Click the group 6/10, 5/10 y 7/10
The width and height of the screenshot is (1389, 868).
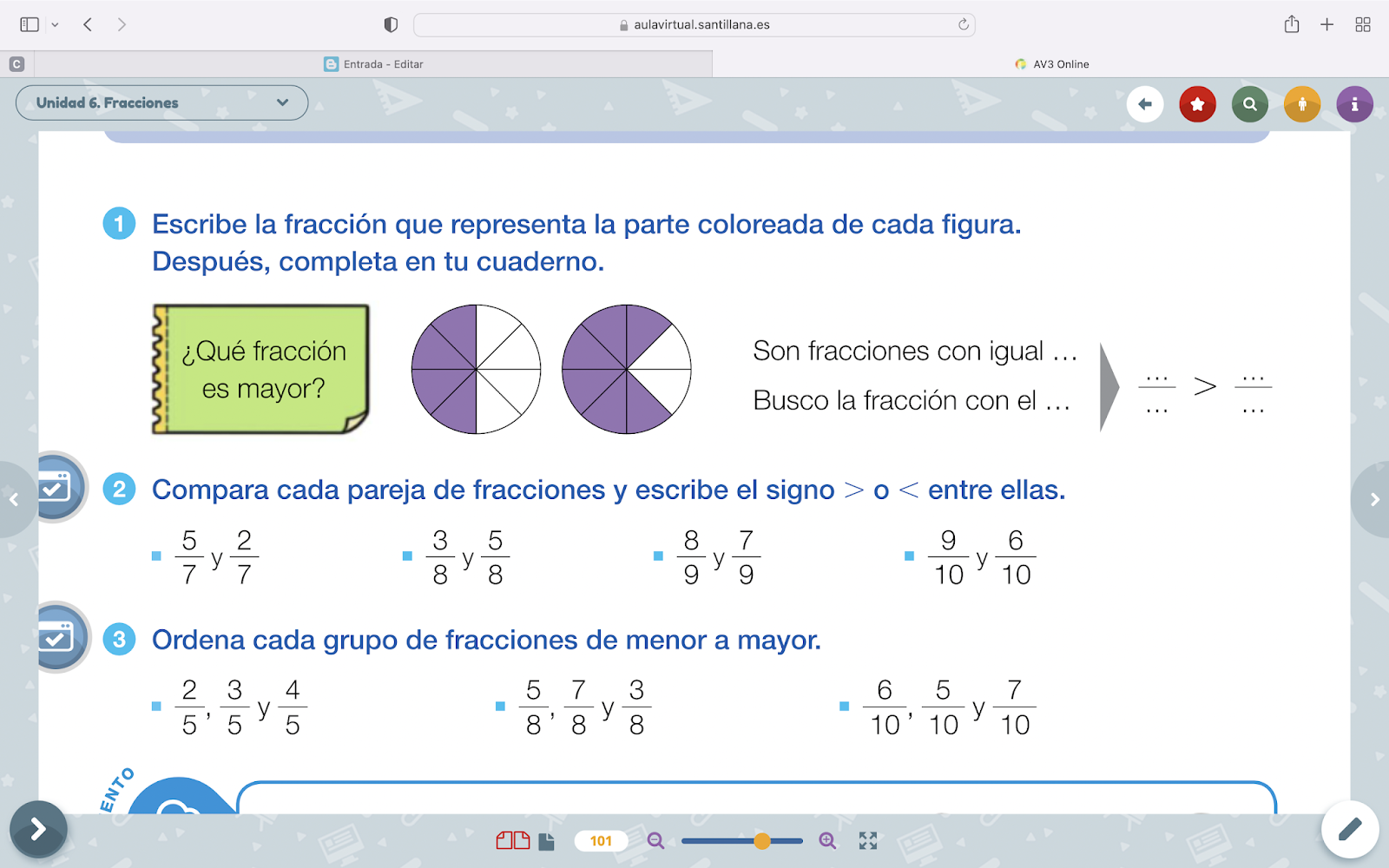[x=950, y=707]
